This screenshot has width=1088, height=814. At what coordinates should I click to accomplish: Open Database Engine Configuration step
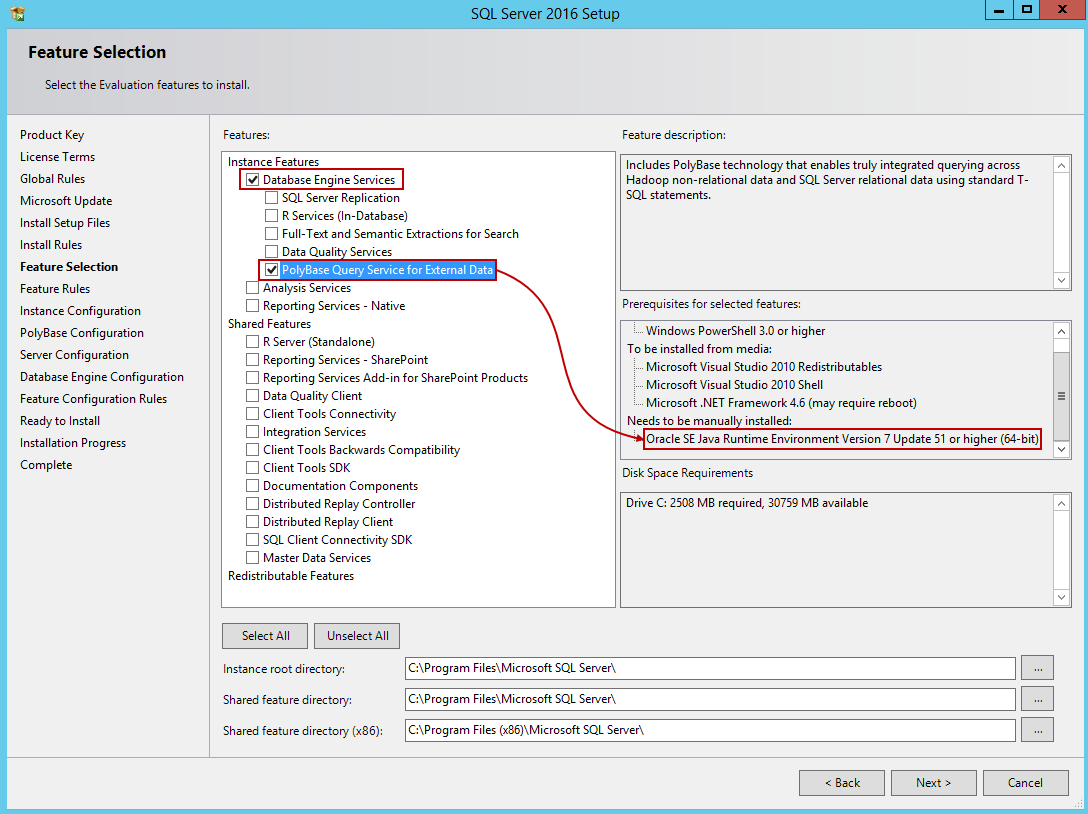pos(102,377)
